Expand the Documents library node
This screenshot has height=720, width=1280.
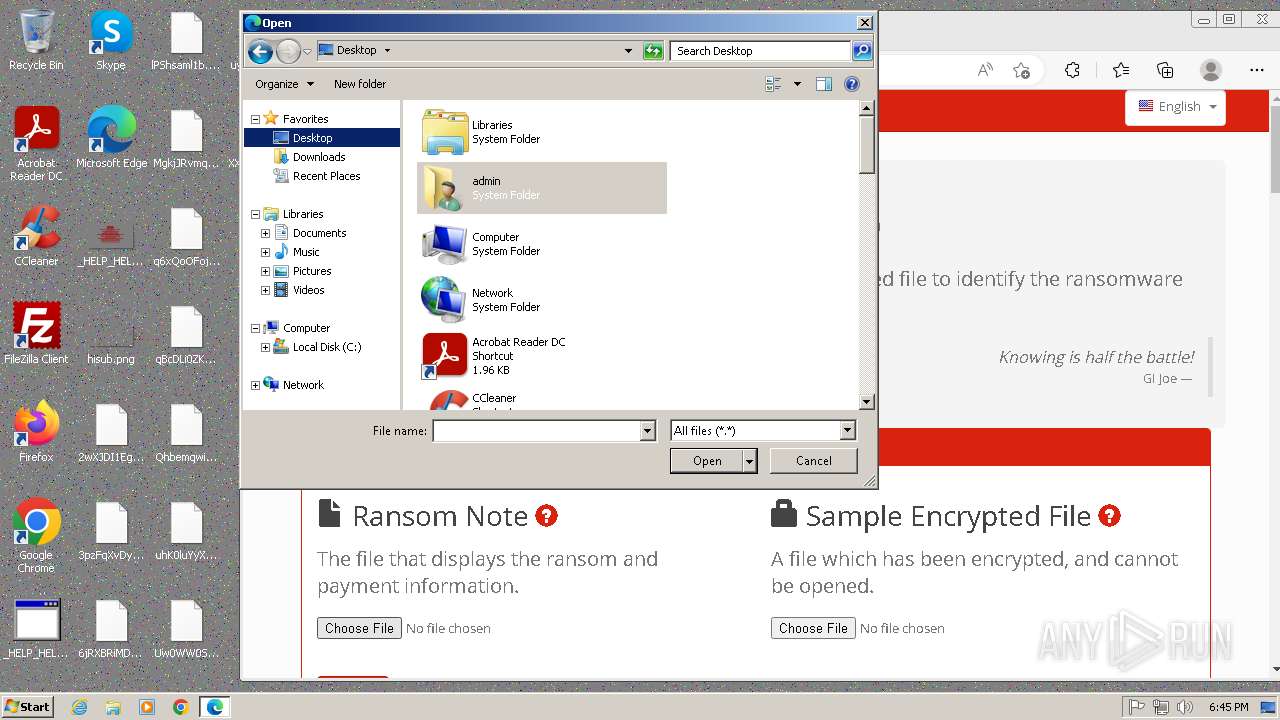pos(265,233)
